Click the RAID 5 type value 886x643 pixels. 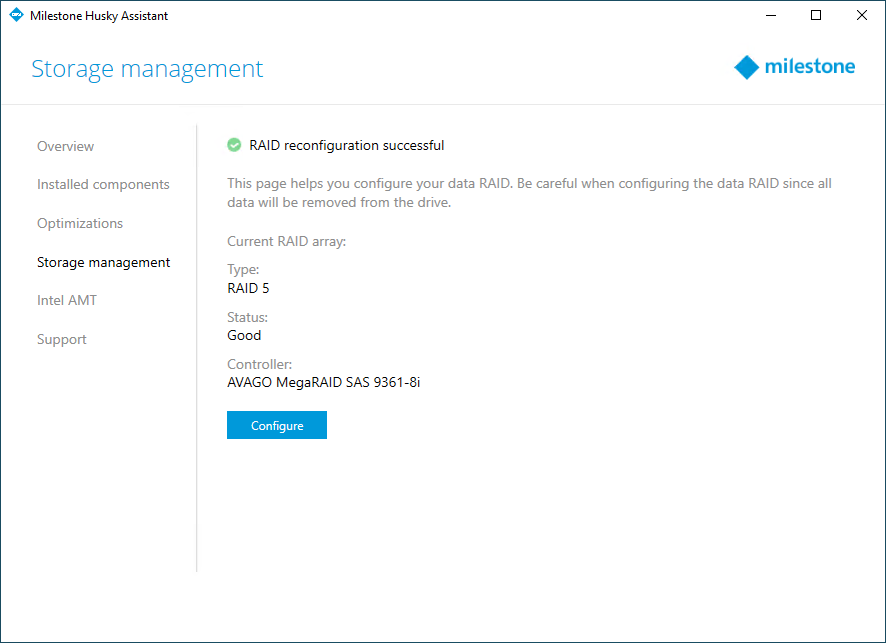tap(248, 288)
